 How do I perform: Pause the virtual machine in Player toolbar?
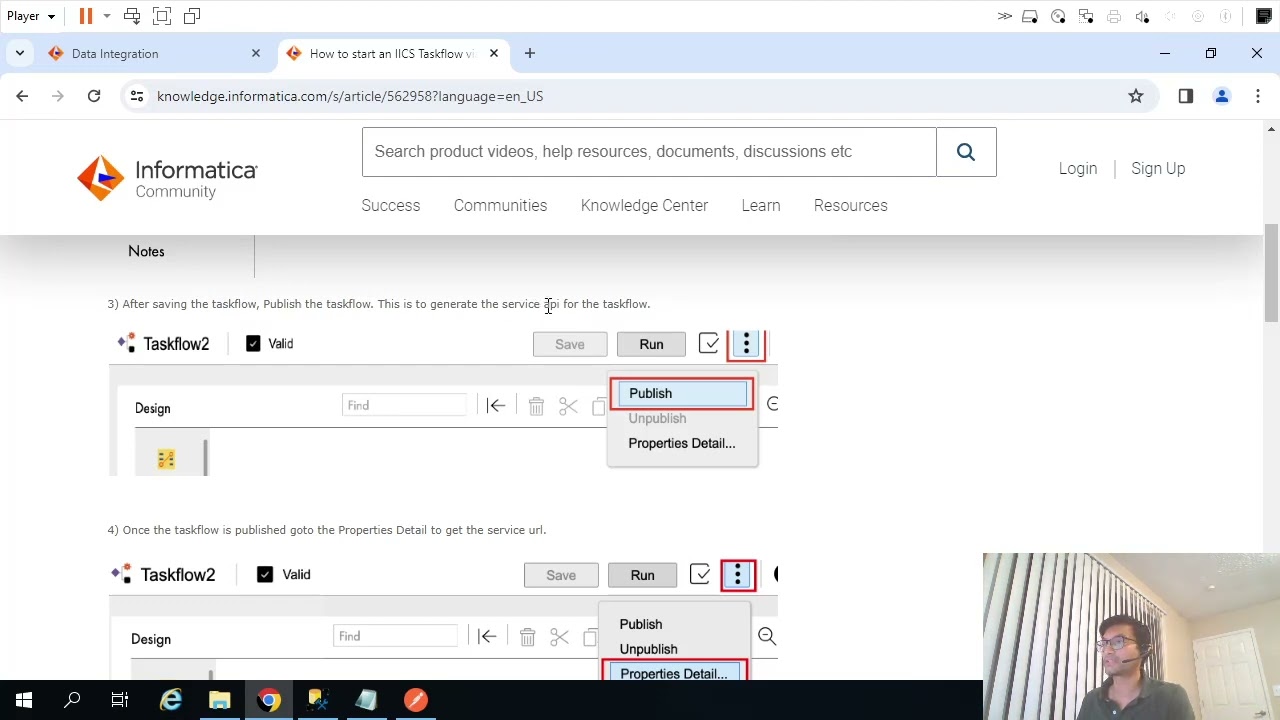click(86, 16)
